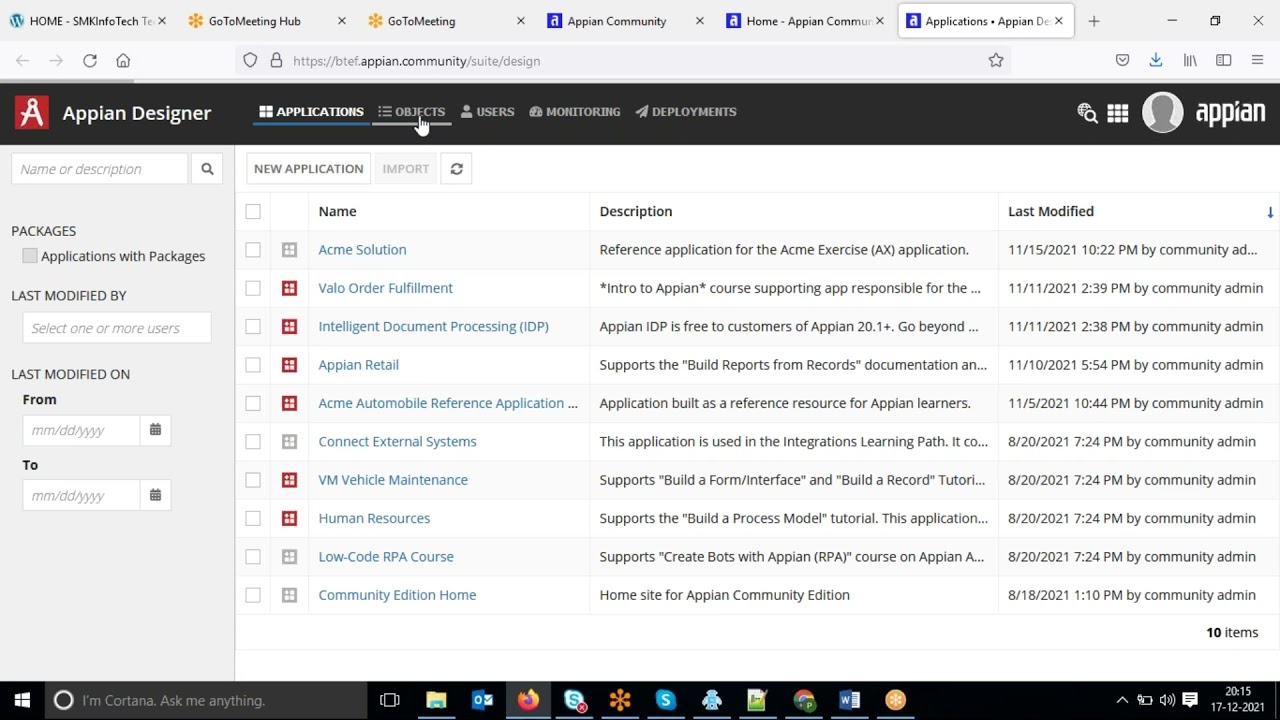Click the refresh applications list icon
This screenshot has width=1280, height=720.
[x=457, y=169]
